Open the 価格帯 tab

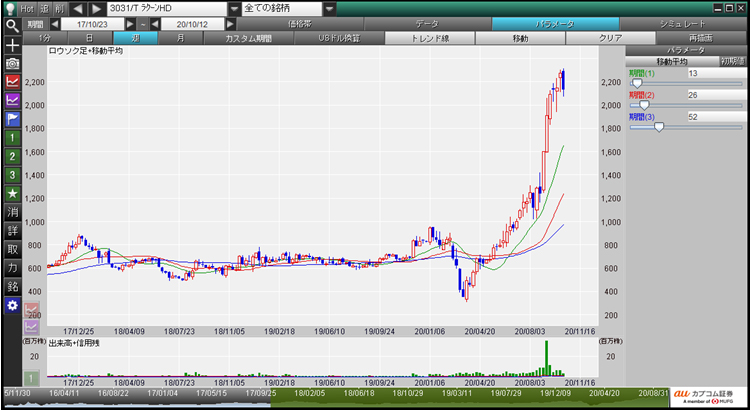[x=300, y=24]
